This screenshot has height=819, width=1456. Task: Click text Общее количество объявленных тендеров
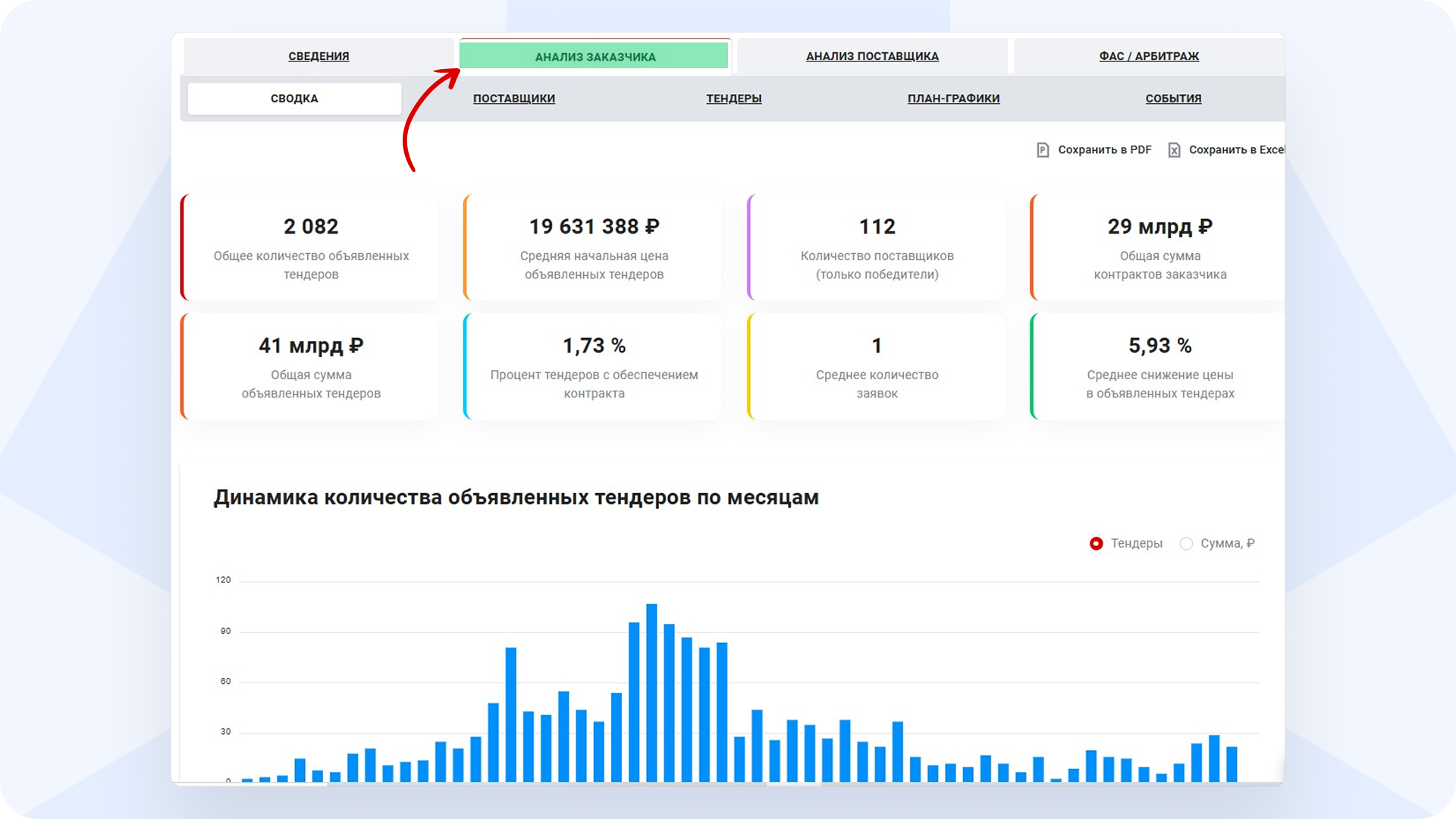point(311,265)
